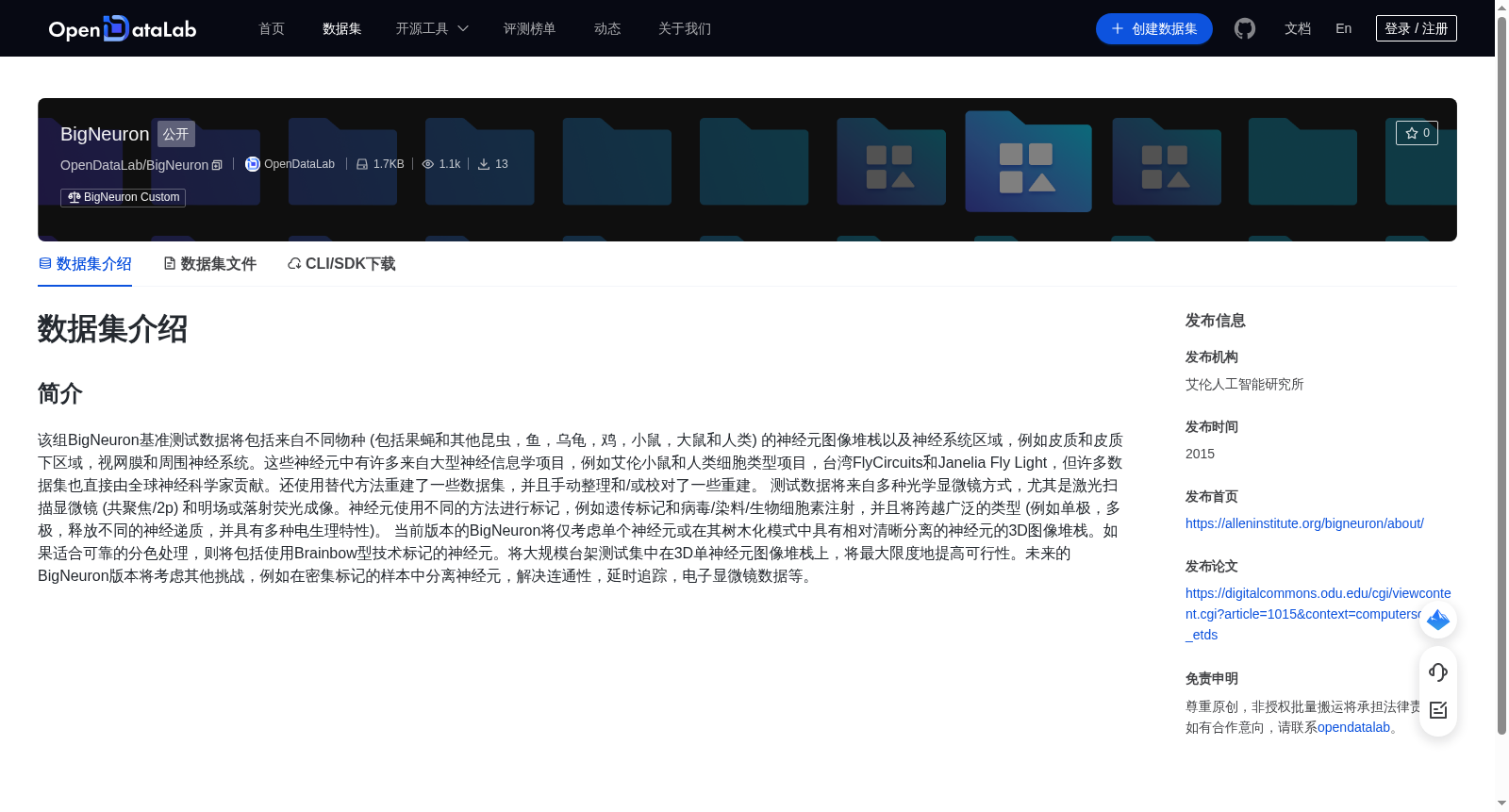Expand the 开源工具 dropdown menu
Image resolution: width=1509 pixels, height=812 pixels.
[x=432, y=28]
